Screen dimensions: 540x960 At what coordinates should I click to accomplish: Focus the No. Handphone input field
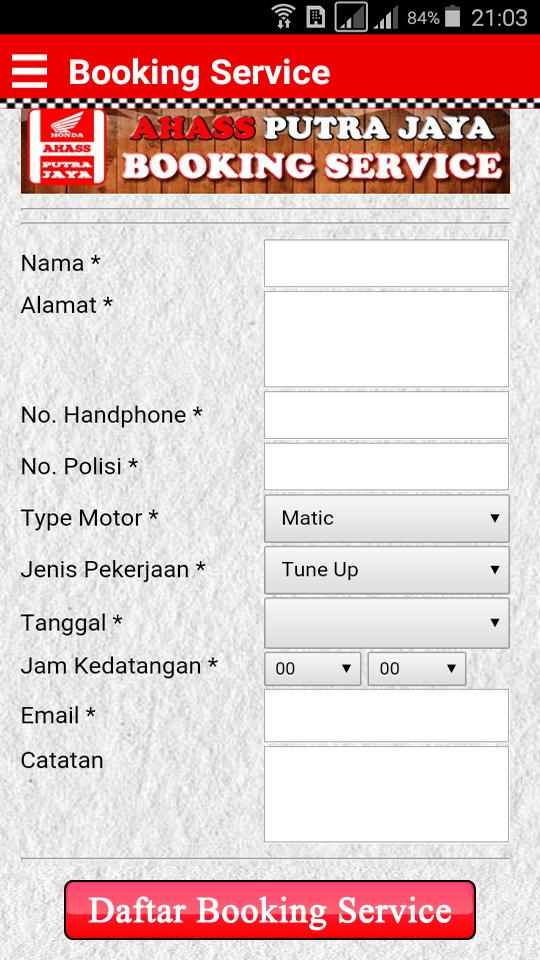point(386,415)
